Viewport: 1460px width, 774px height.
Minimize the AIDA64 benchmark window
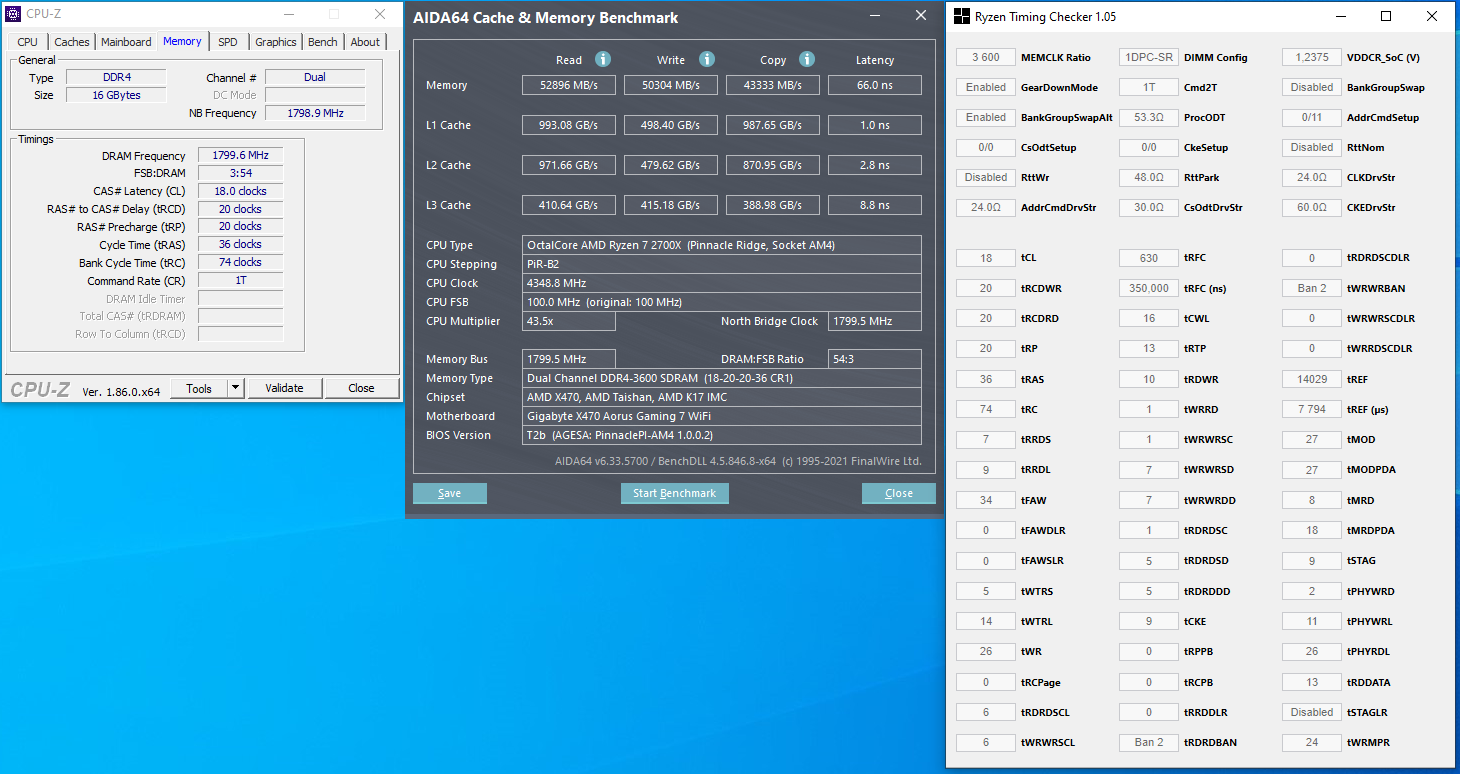(875, 16)
